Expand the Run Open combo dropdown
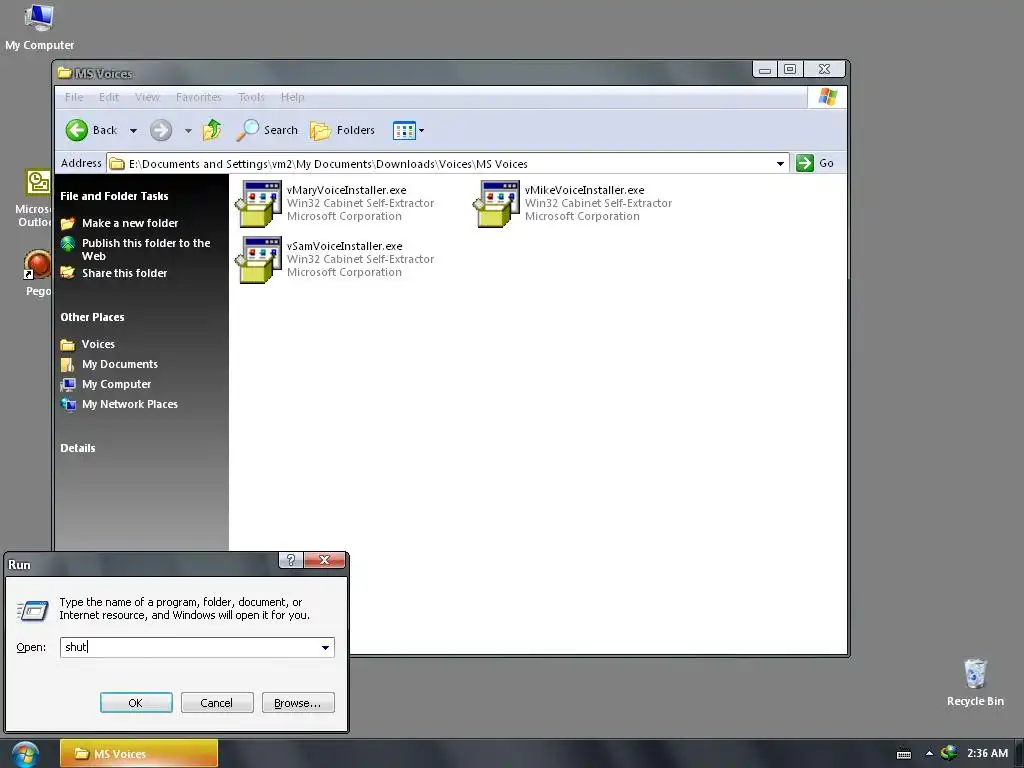1024x768 pixels. [325, 648]
